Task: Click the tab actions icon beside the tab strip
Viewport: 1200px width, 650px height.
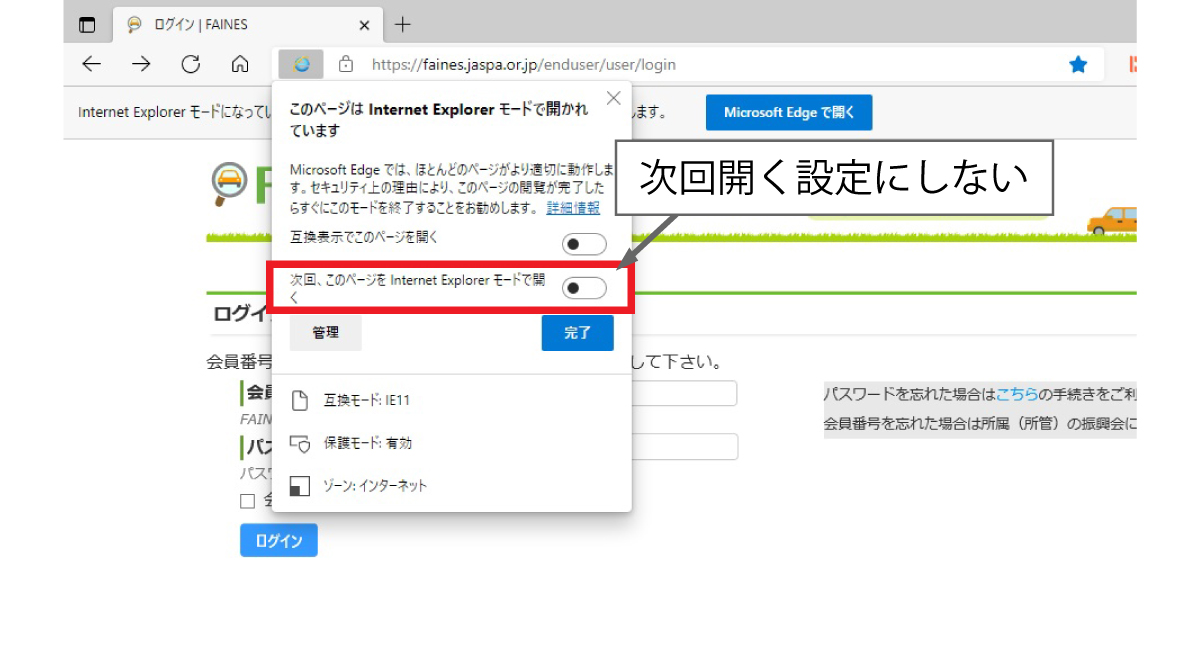Action: (x=87, y=25)
